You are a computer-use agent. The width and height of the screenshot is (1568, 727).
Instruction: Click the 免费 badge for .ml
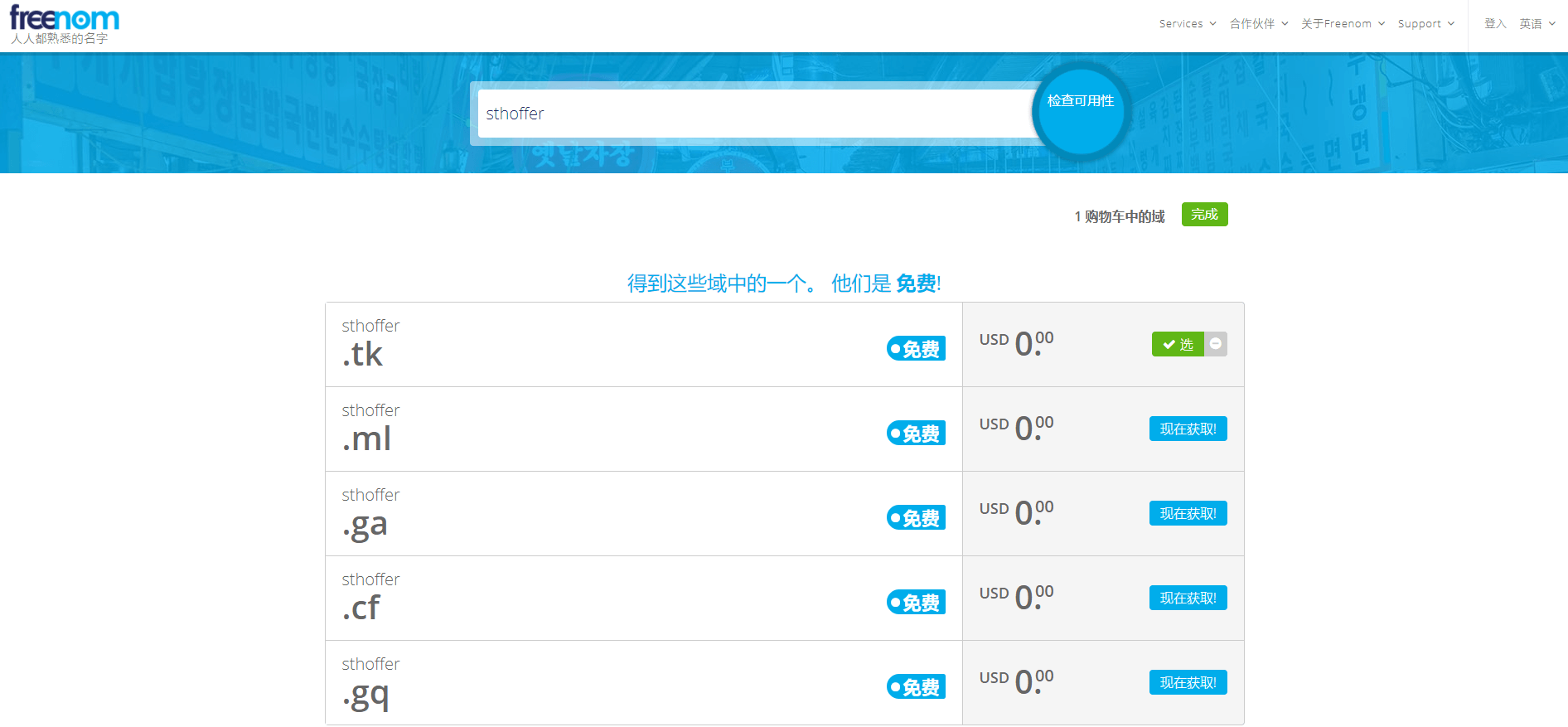(916, 434)
